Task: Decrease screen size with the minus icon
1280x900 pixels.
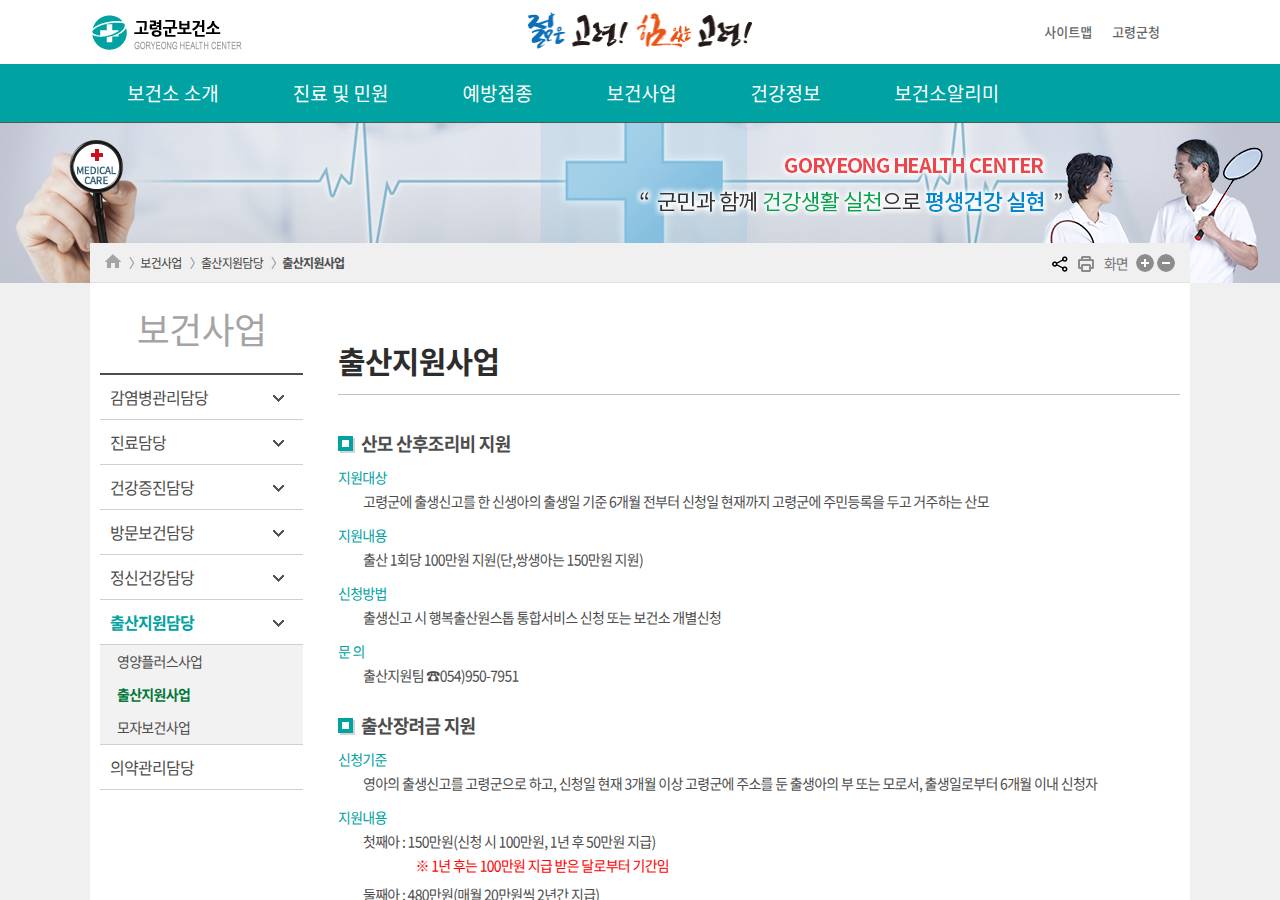Action: (1166, 263)
